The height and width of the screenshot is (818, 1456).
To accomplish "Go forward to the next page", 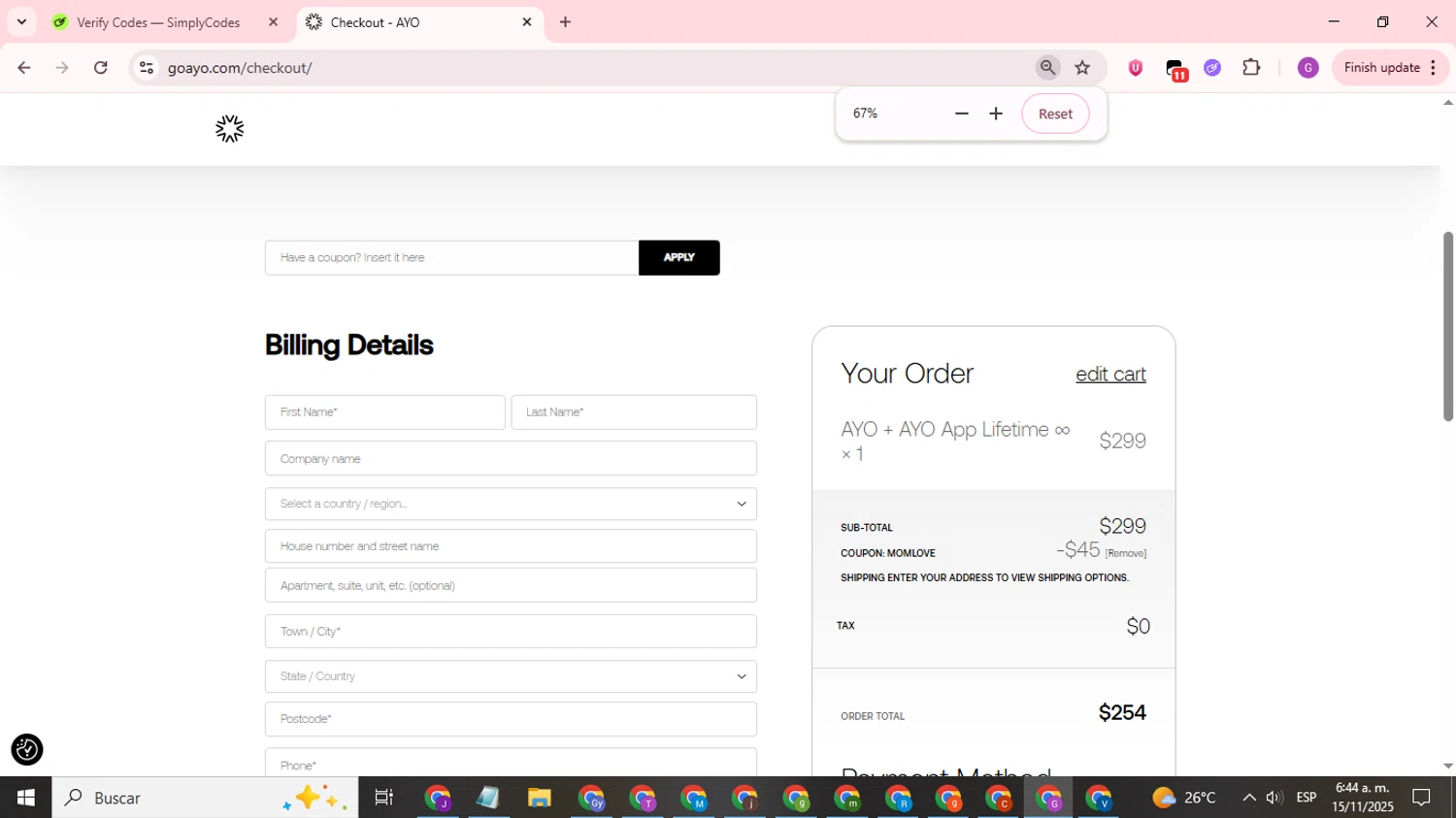I will point(62,67).
